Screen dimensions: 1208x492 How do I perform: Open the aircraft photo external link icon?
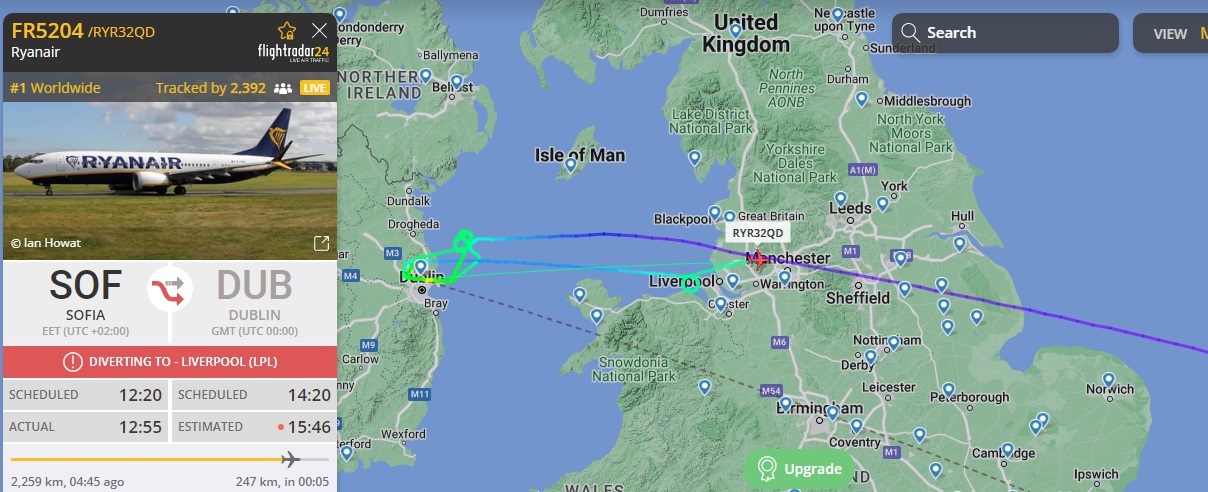pyautogui.click(x=322, y=243)
